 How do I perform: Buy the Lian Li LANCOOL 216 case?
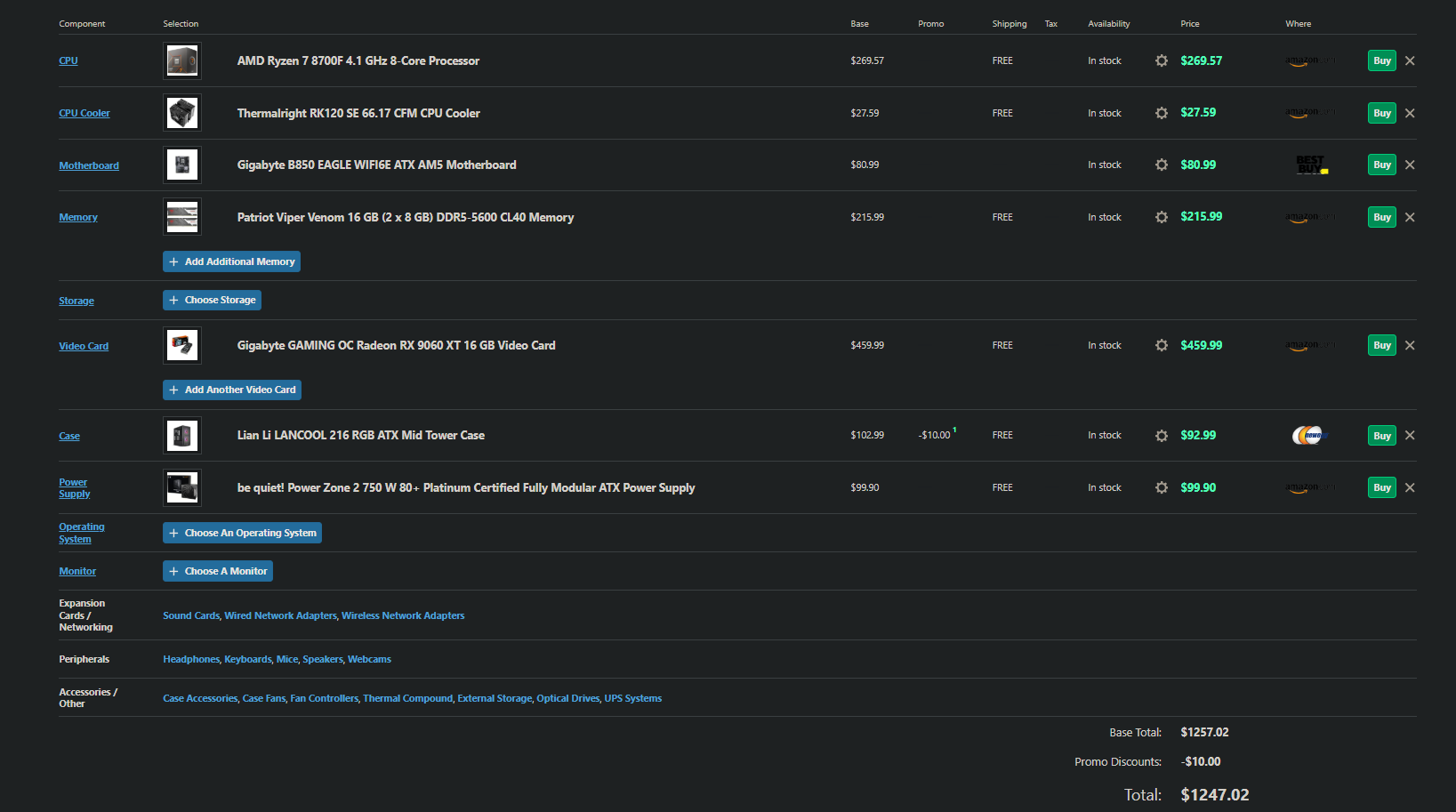tap(1381, 436)
